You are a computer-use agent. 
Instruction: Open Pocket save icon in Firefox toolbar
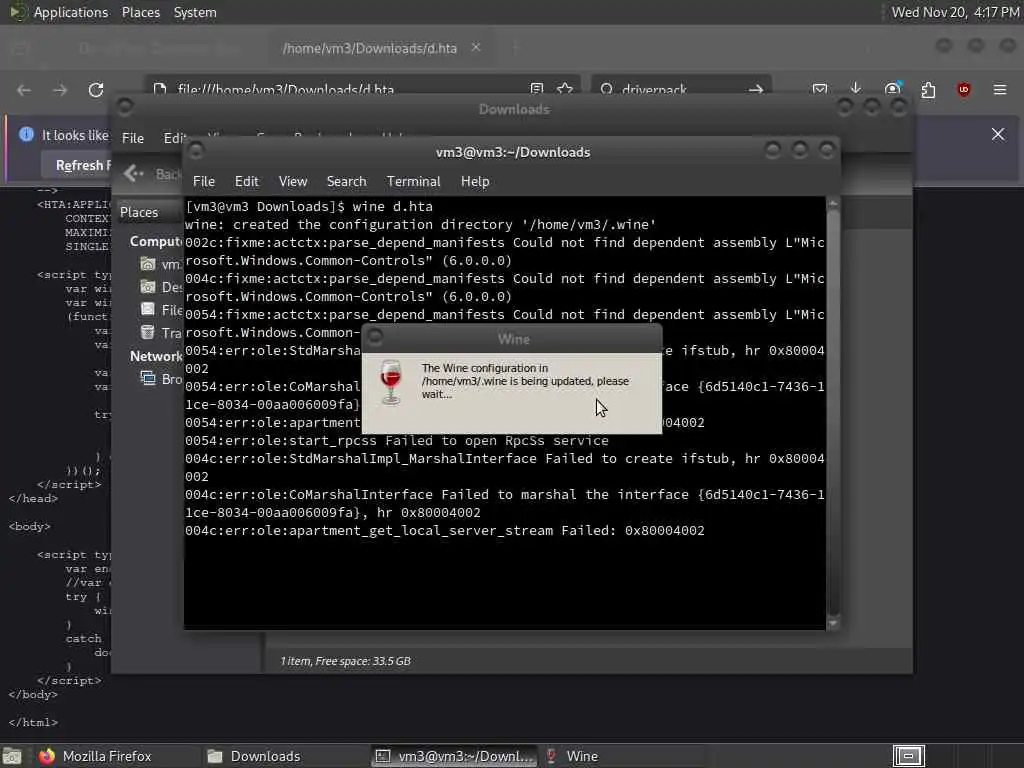(820, 89)
